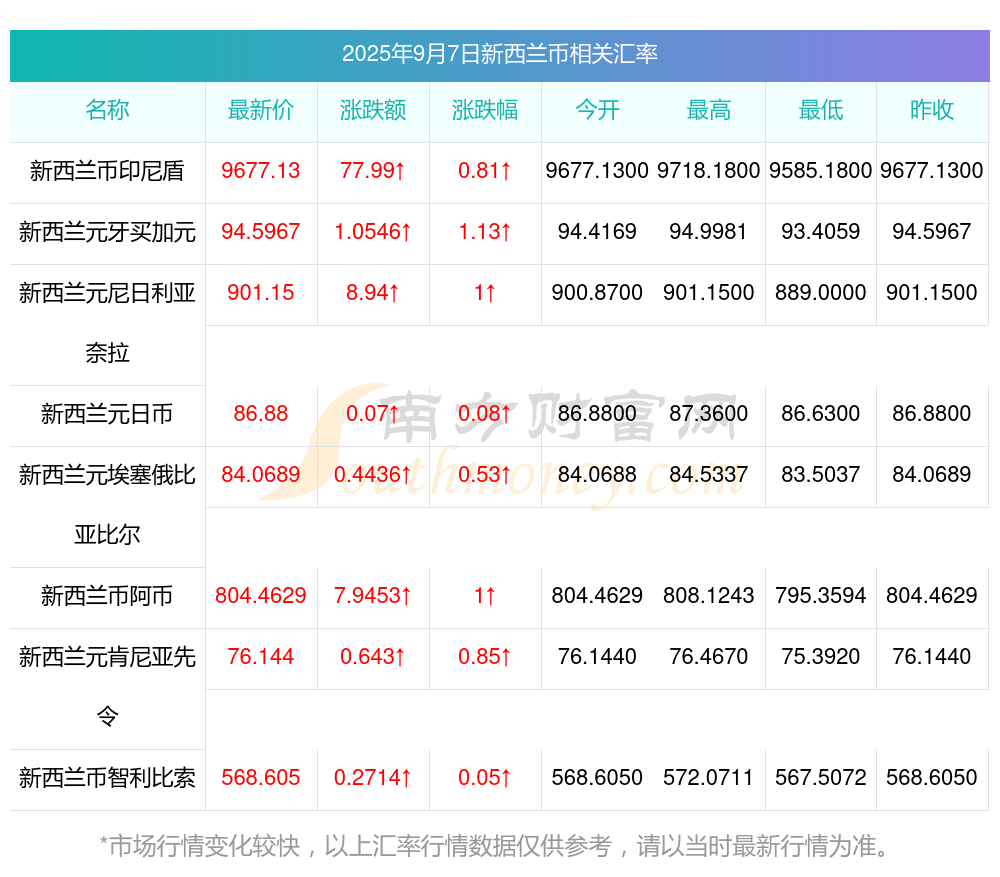Click the high value 9718.1800

pos(709,171)
